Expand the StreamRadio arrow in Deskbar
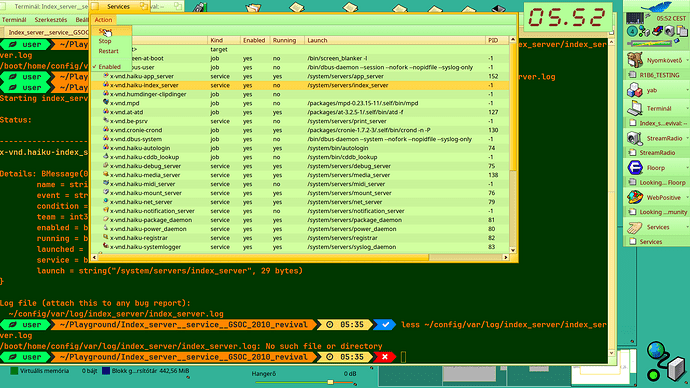Screen dimensions: 690x388 pos(687,138)
